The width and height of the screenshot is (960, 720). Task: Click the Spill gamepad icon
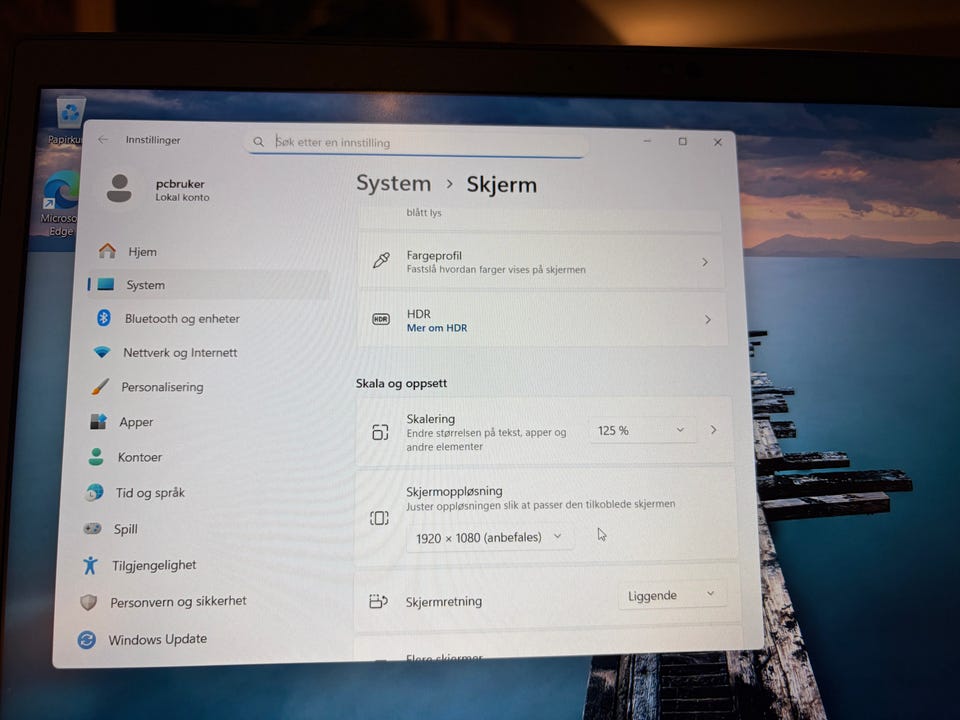tap(92, 528)
